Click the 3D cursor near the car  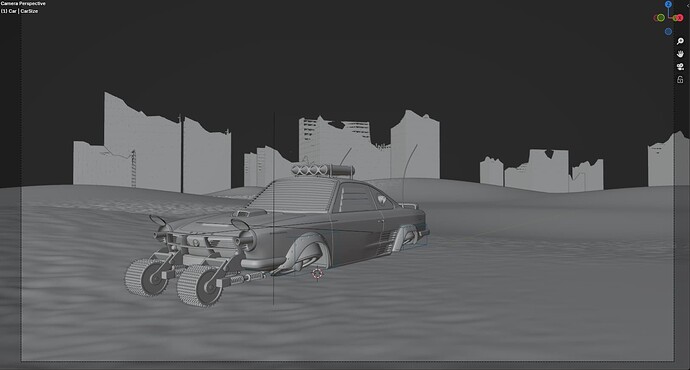(317, 274)
